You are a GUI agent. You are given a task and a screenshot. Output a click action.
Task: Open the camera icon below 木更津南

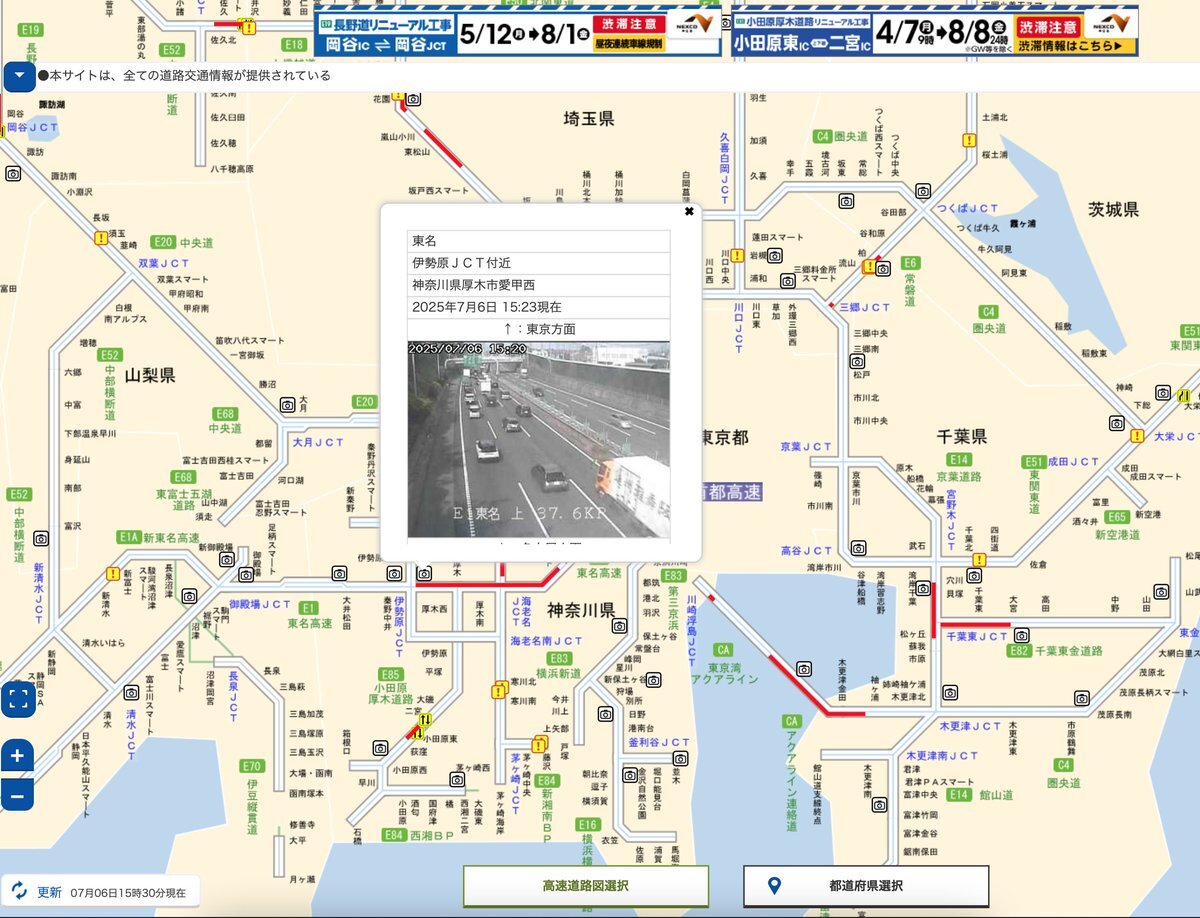coord(879,805)
